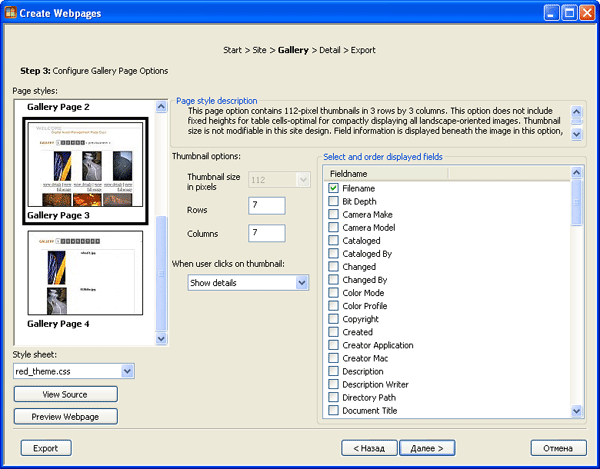The height and width of the screenshot is (469, 600).
Task: Tick the Camera Model checkbox
Action: 333,227
